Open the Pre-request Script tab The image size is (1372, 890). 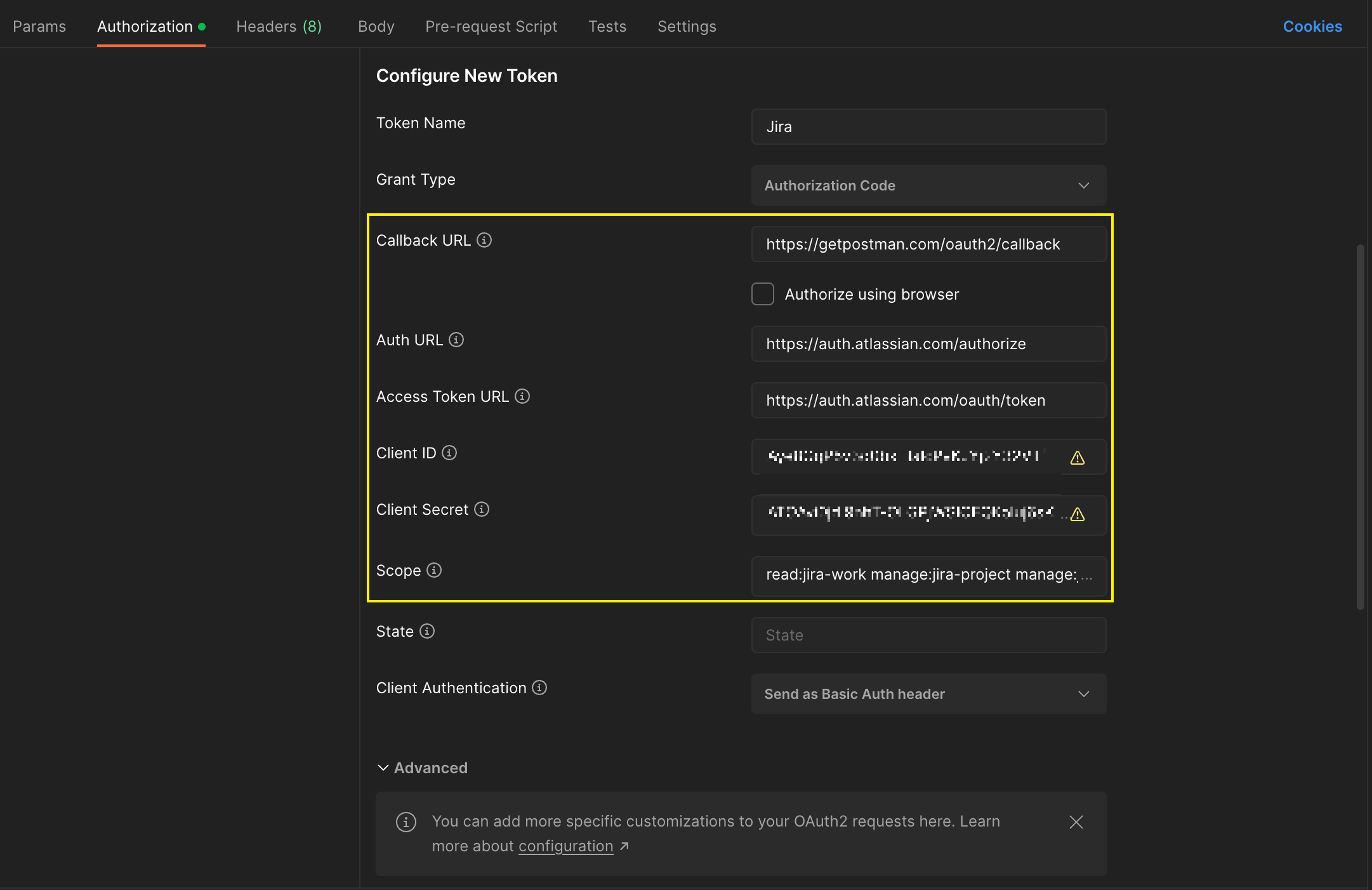click(x=491, y=26)
